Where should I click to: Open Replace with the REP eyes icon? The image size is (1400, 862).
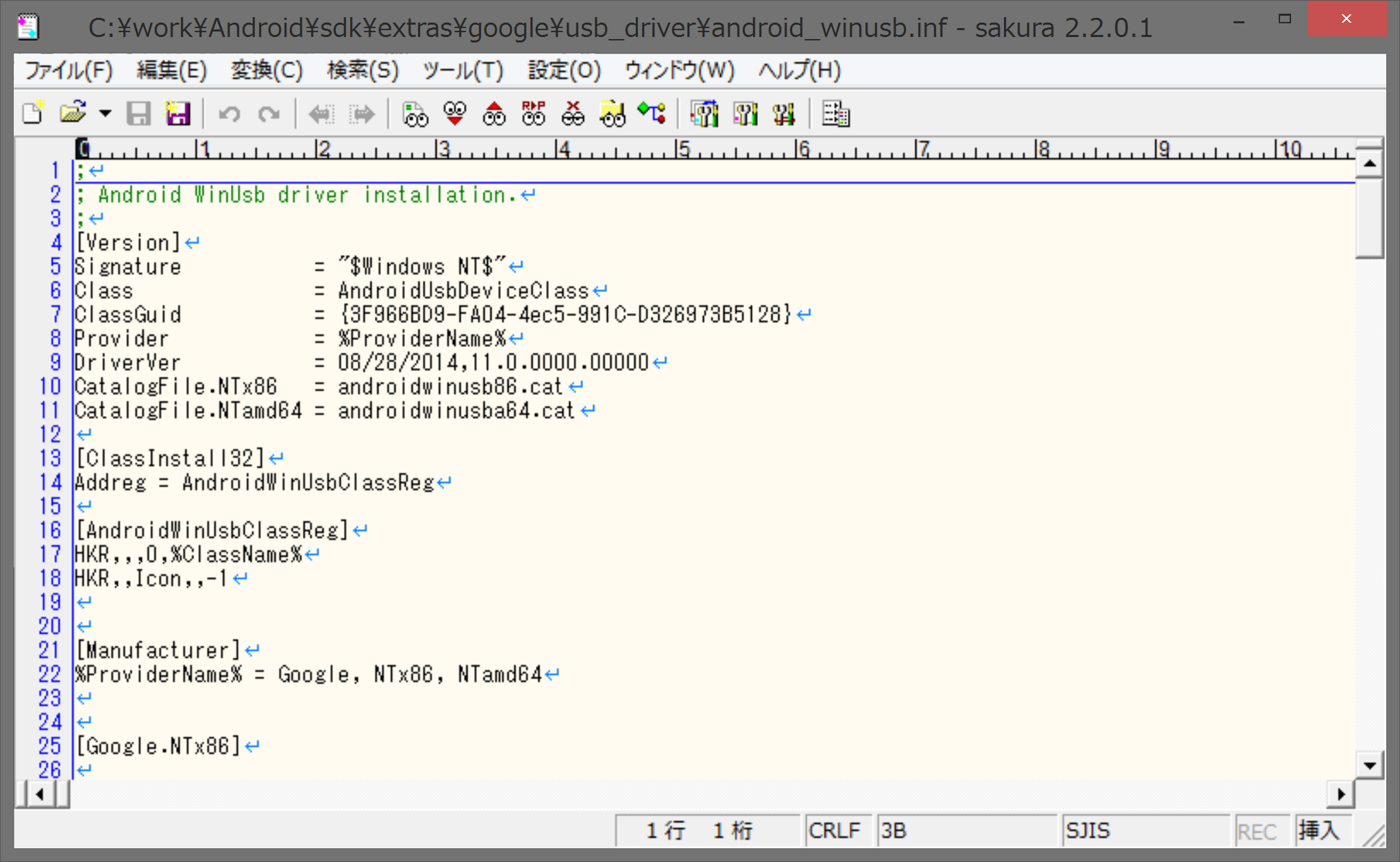(x=533, y=113)
